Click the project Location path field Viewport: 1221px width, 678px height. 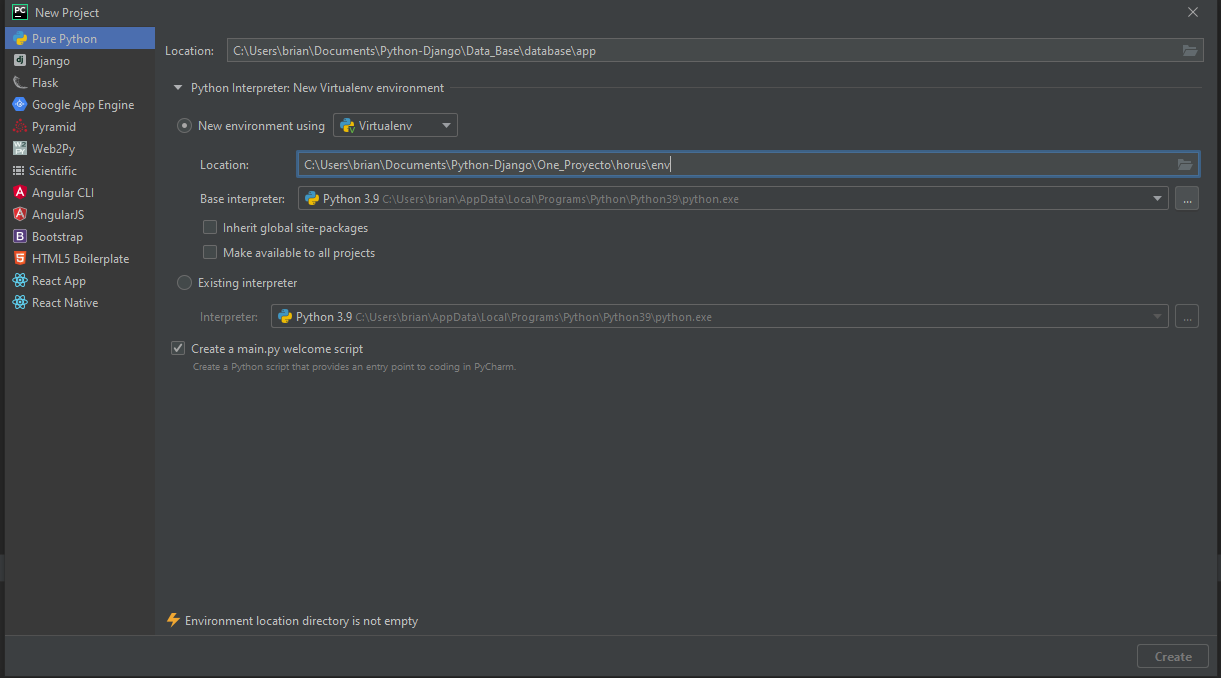pyautogui.click(x=714, y=51)
